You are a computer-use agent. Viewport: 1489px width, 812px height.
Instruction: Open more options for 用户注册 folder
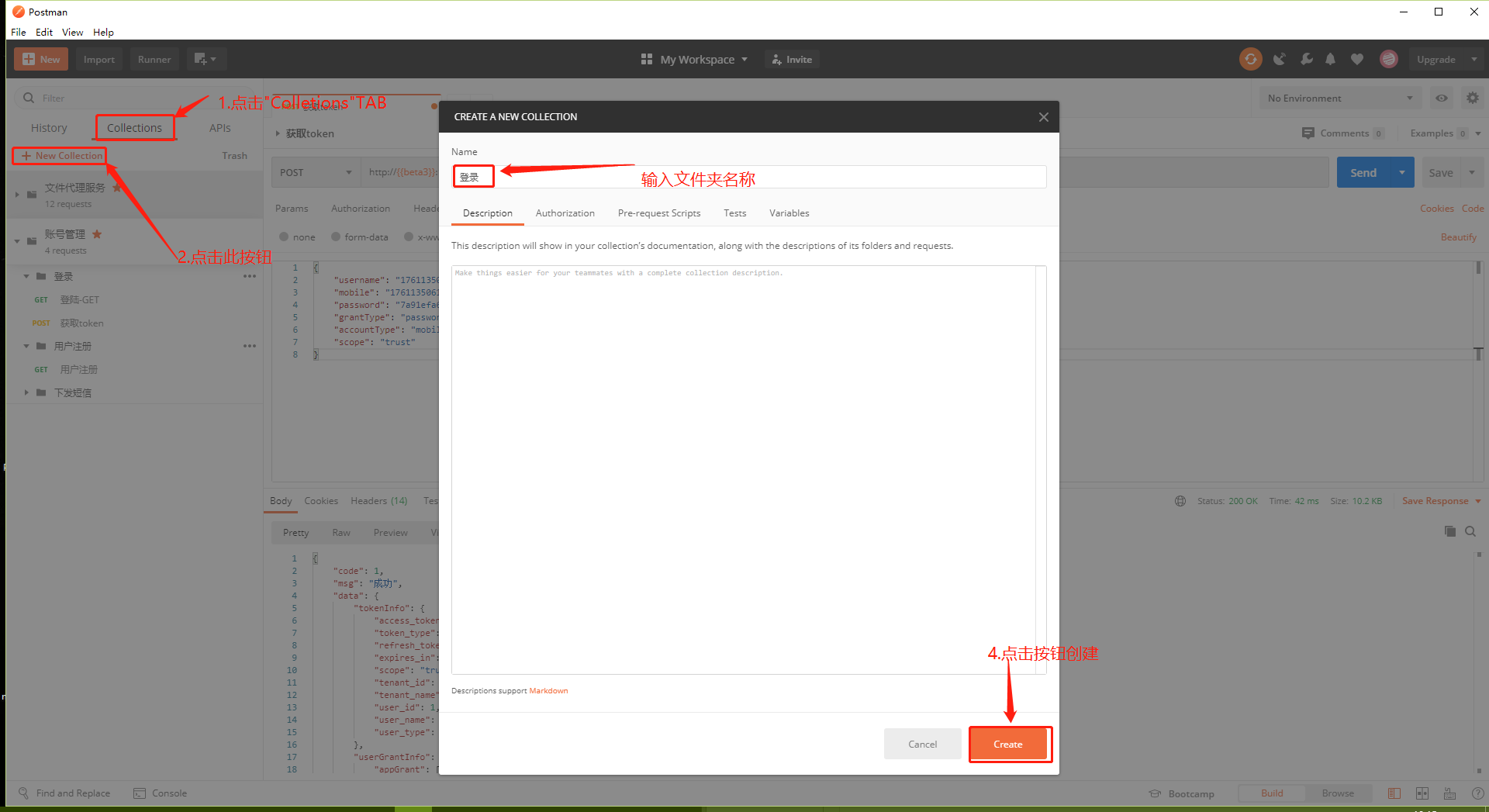click(x=249, y=346)
